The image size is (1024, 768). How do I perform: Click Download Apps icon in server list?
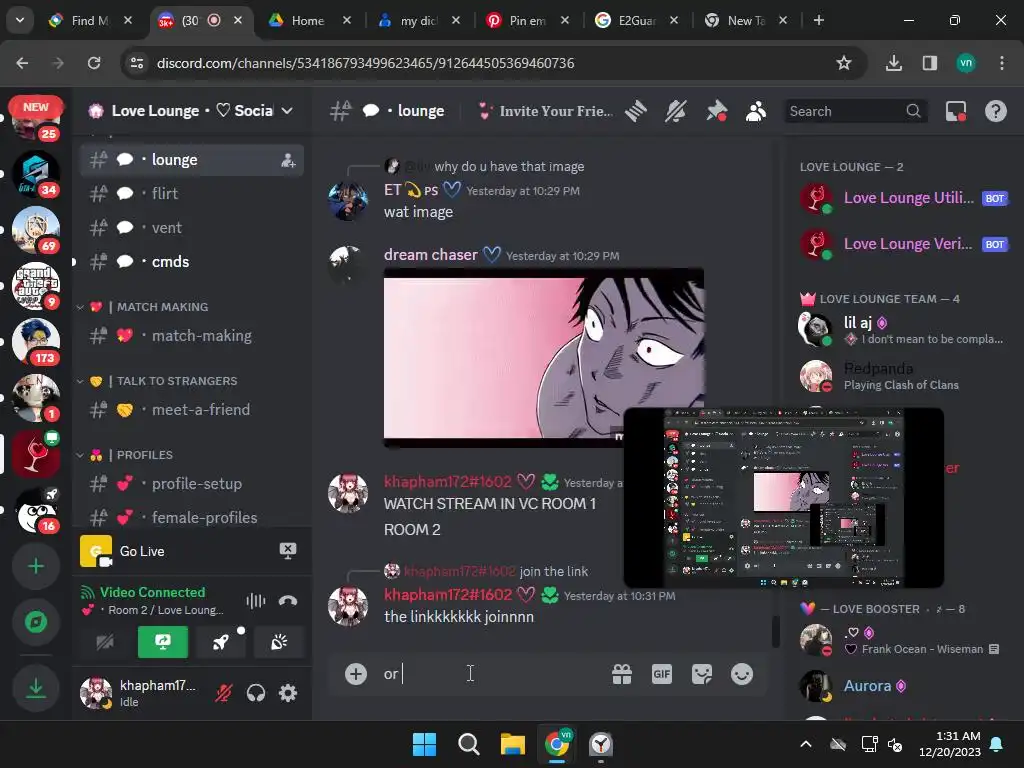tap(36, 688)
